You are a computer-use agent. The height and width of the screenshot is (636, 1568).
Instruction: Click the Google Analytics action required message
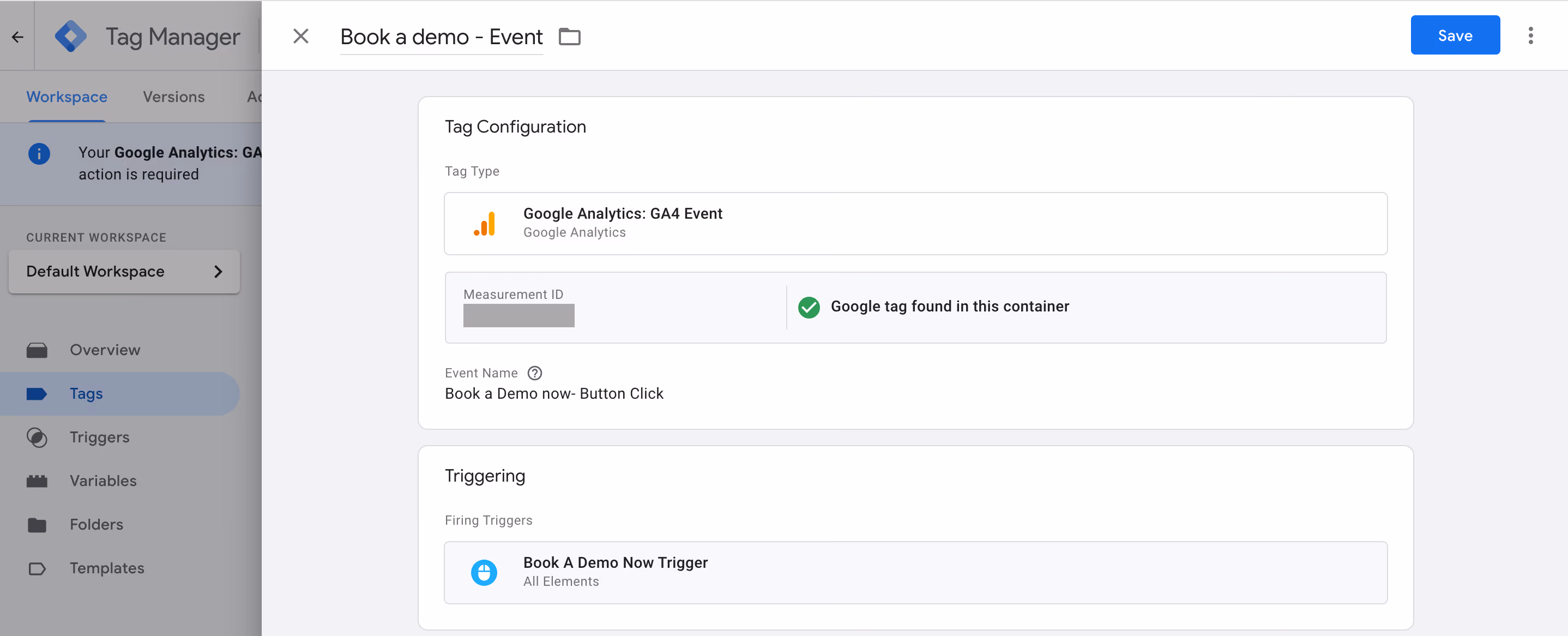click(x=170, y=163)
